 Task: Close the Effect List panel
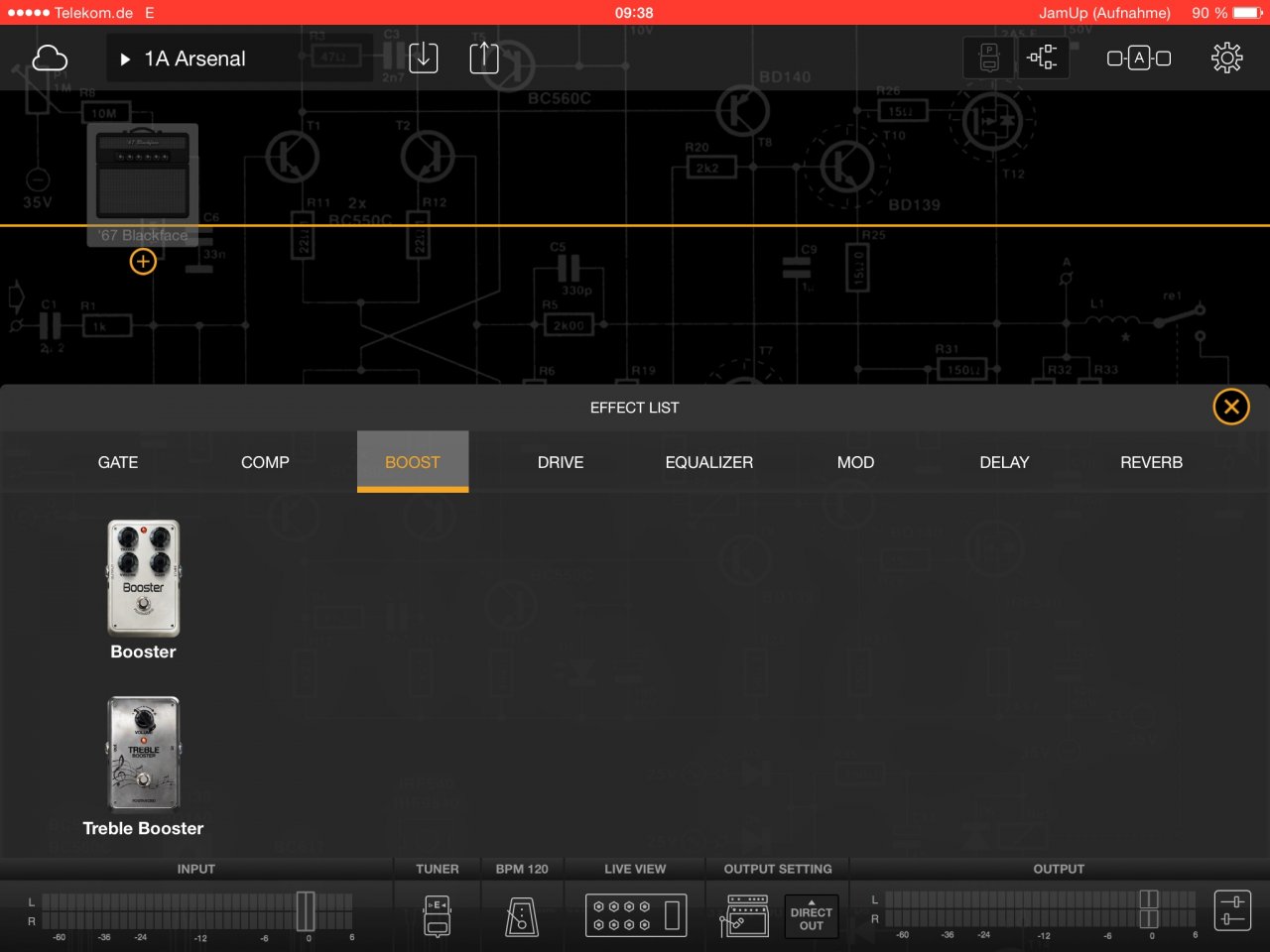(x=1231, y=407)
